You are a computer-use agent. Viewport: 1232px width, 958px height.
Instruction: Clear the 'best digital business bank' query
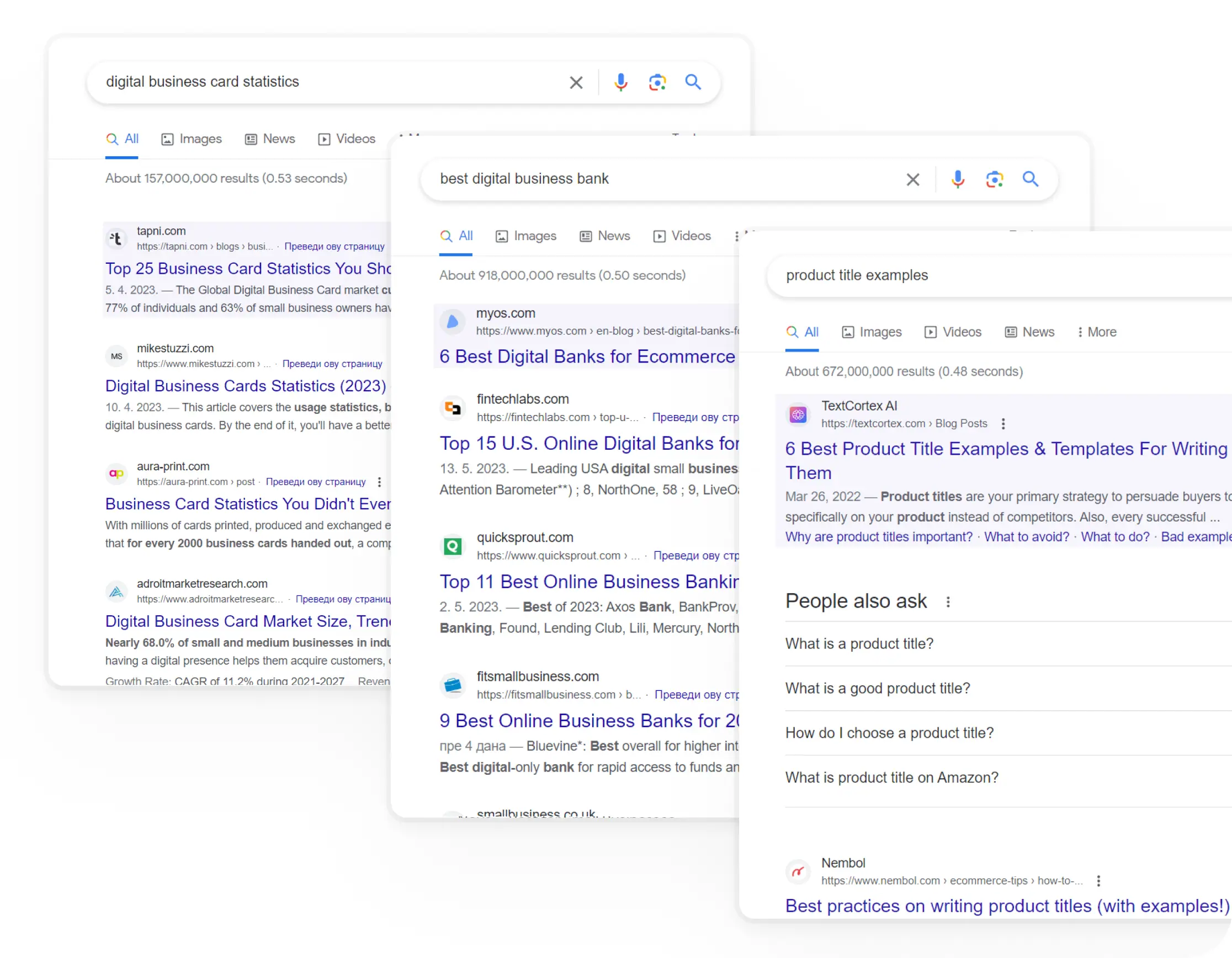click(913, 180)
